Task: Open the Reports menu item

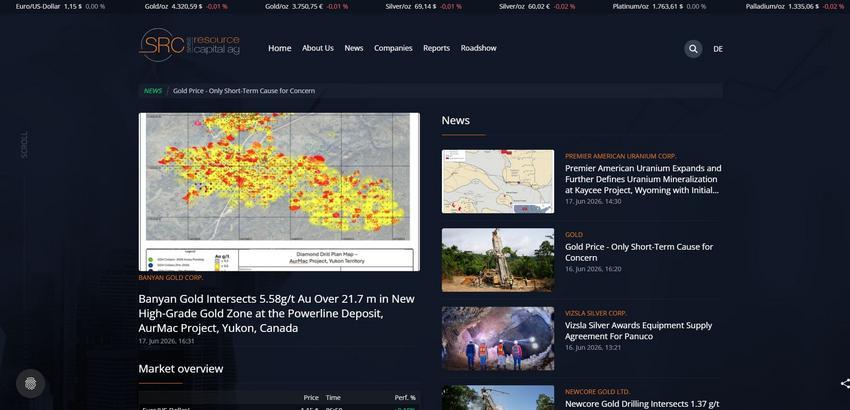Action: 436,48
